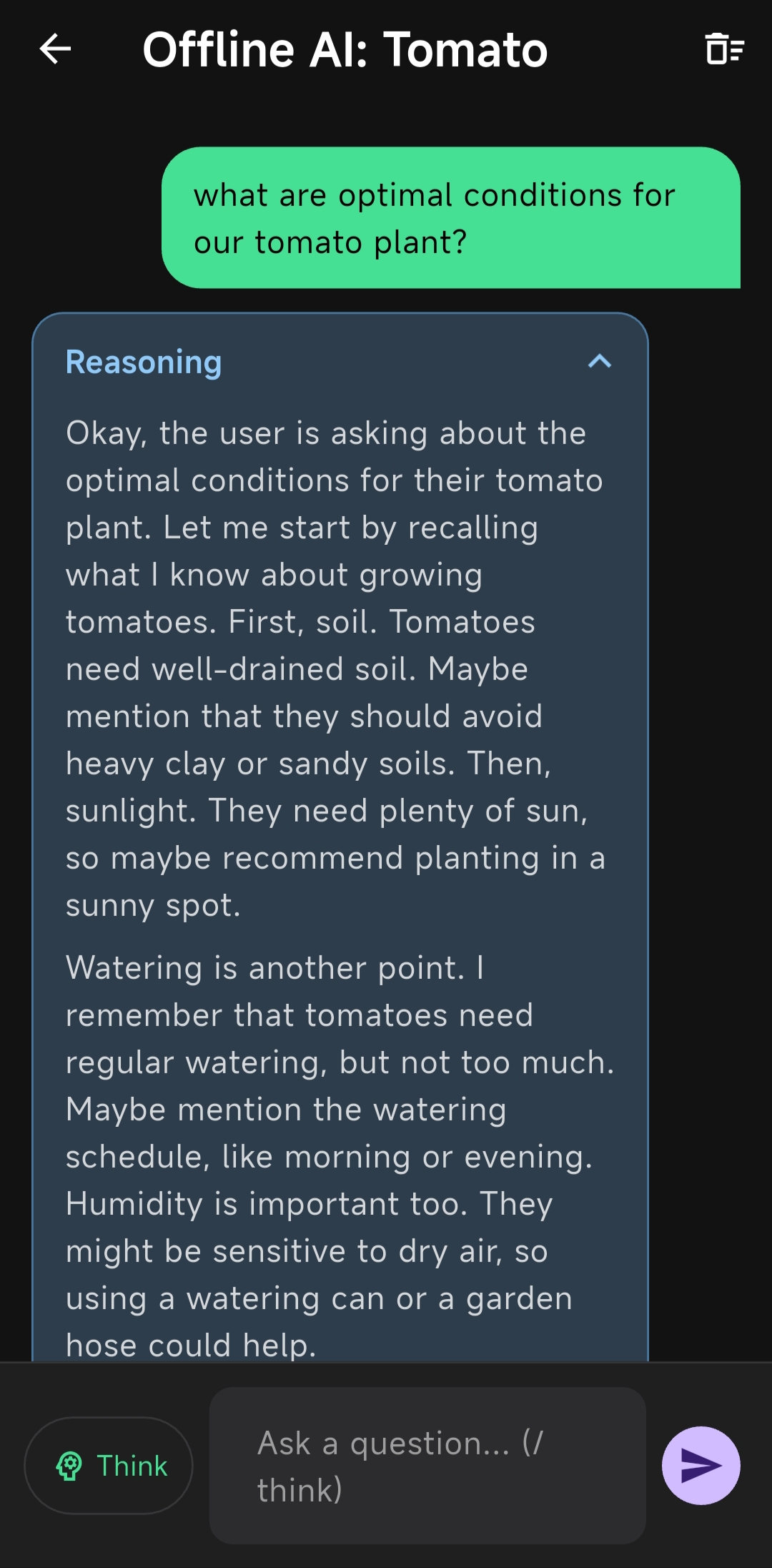
Task: Focus the "Ask a question..." input field
Action: [427, 1466]
